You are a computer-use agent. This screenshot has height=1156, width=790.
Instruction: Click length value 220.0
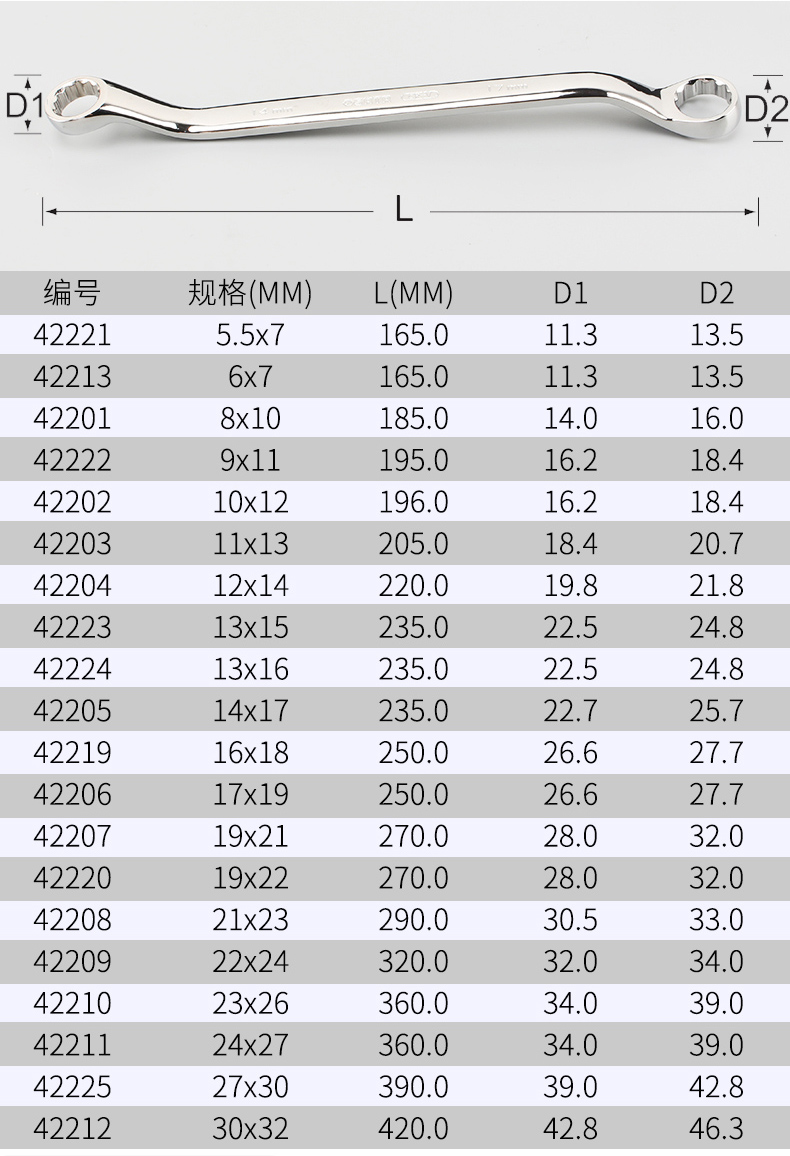(413, 585)
